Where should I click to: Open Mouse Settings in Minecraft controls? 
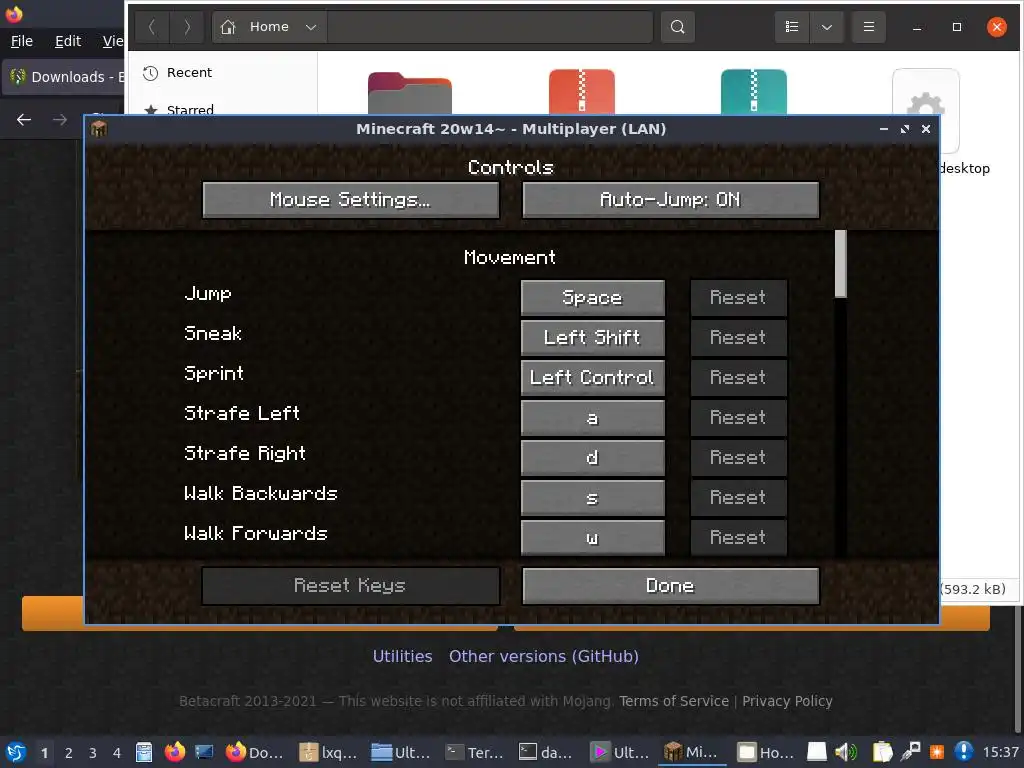(351, 200)
